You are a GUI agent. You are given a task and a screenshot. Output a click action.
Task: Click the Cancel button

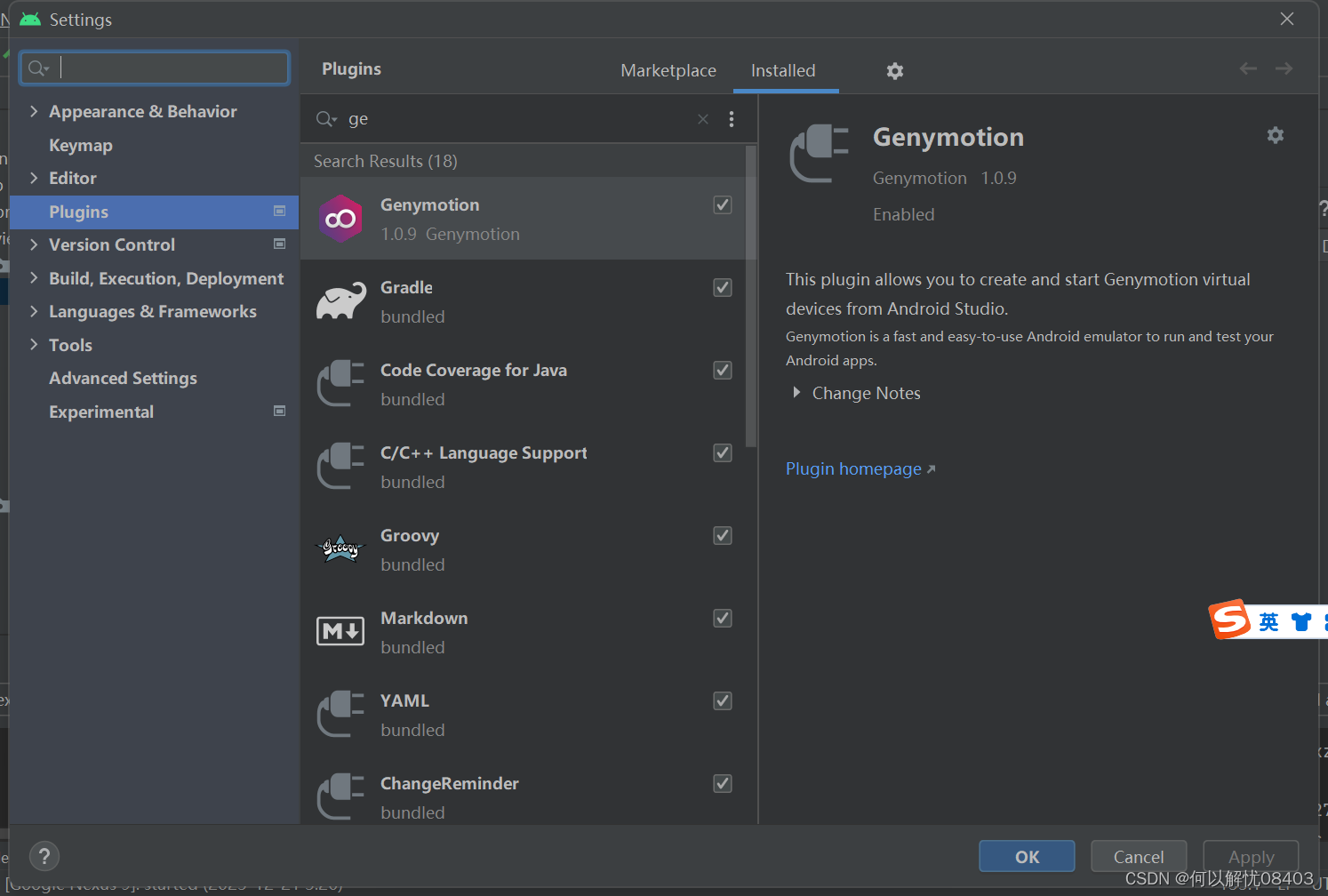tap(1139, 856)
